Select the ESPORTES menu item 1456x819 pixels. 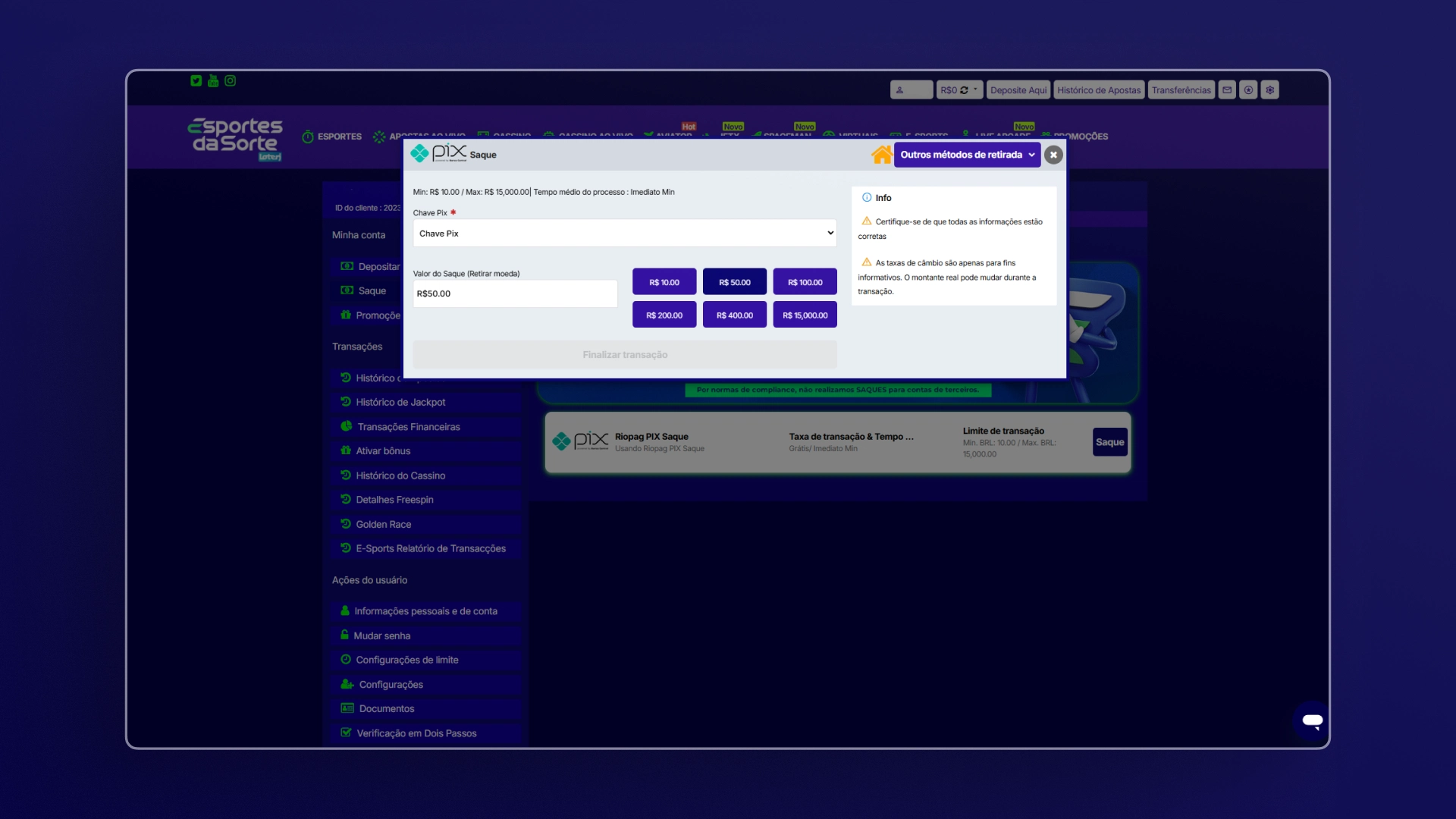tap(331, 136)
